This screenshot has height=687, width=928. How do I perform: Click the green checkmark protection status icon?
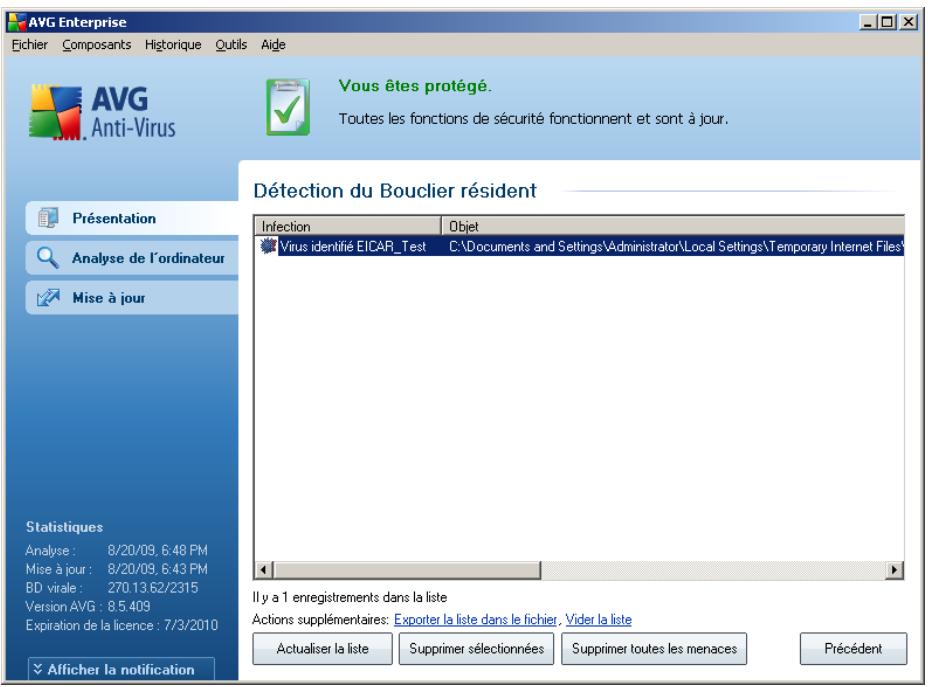[x=288, y=107]
